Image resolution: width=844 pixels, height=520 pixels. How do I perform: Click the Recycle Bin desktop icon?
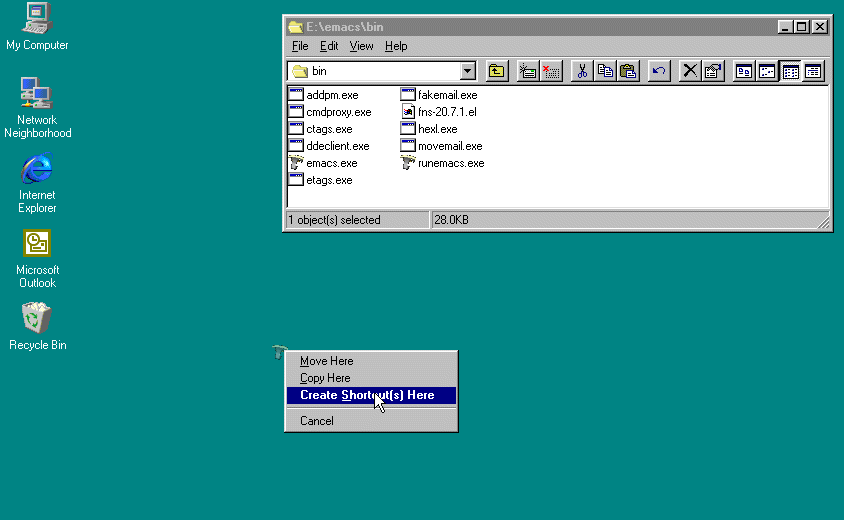click(37, 320)
